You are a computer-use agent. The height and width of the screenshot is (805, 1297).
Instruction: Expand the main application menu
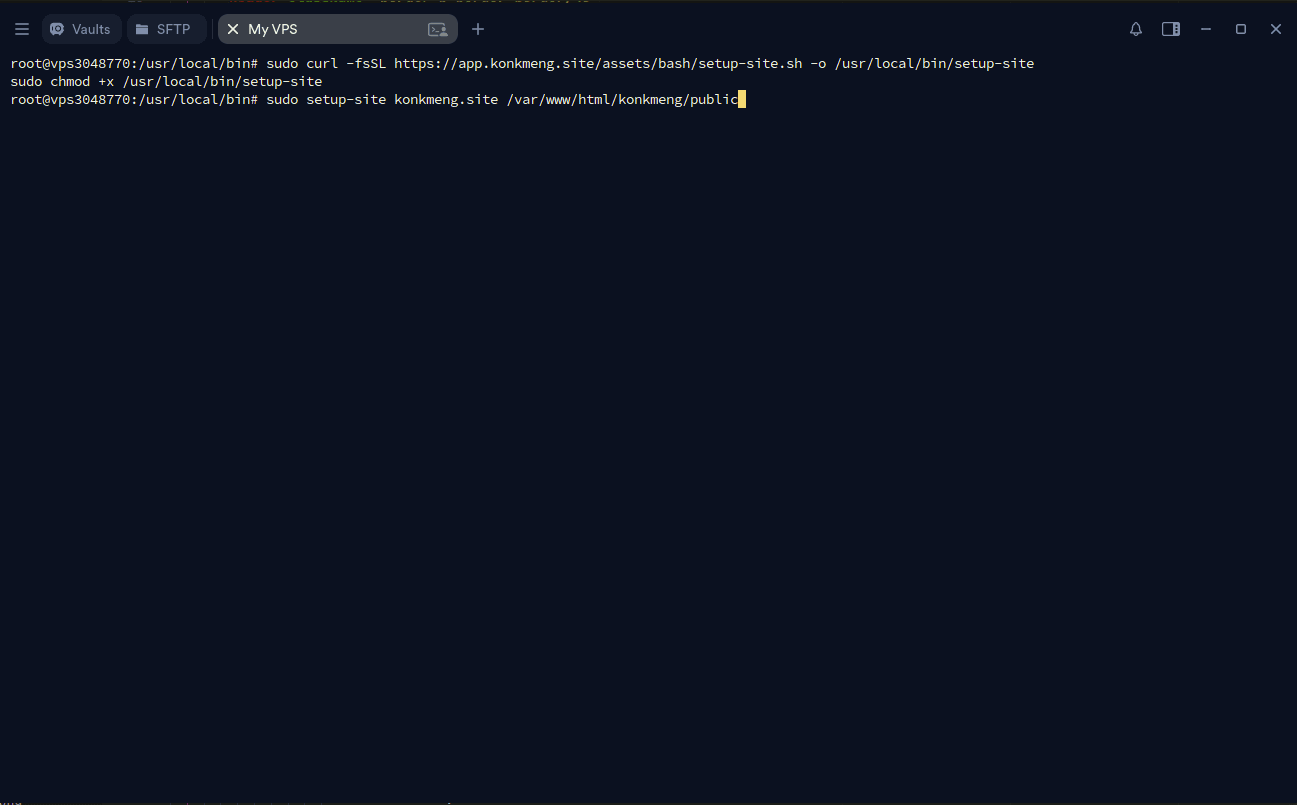click(x=21, y=28)
